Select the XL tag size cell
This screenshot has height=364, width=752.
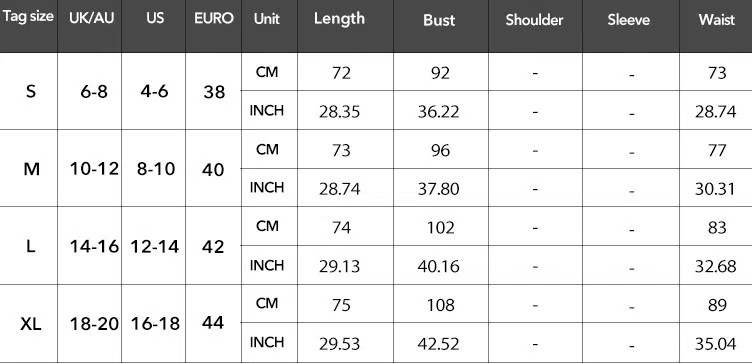point(31,324)
